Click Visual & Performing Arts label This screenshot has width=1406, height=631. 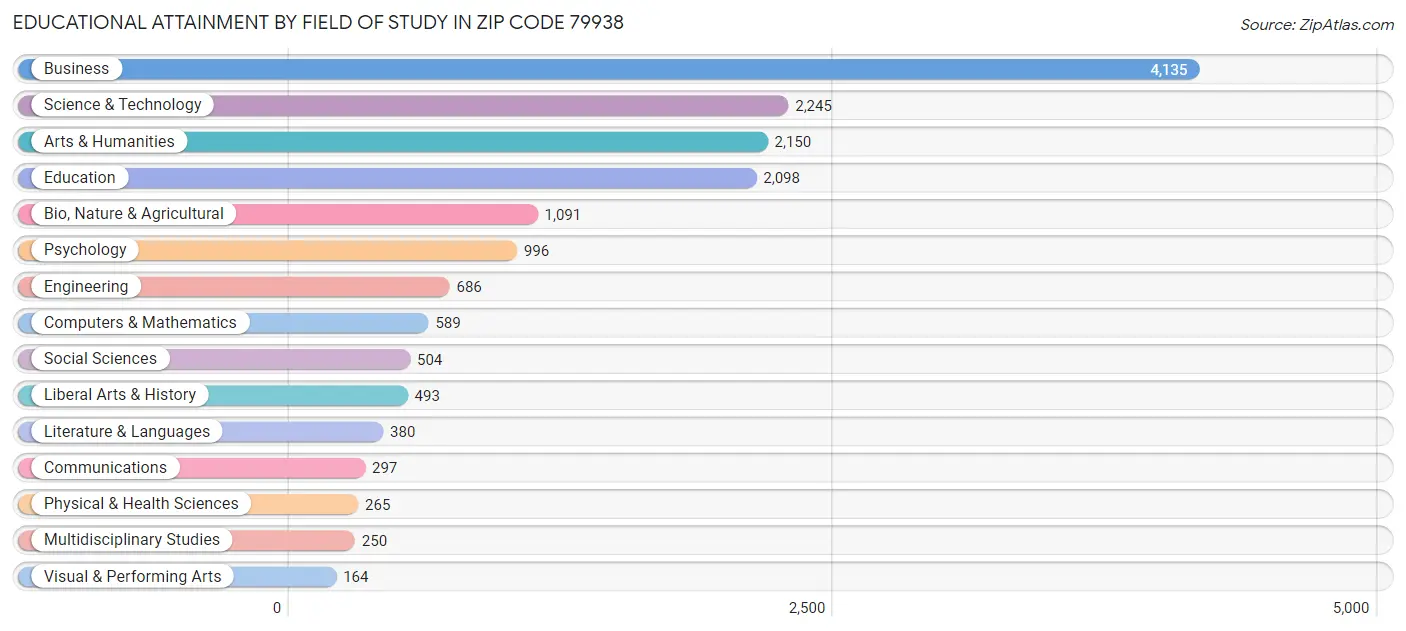tap(133, 577)
